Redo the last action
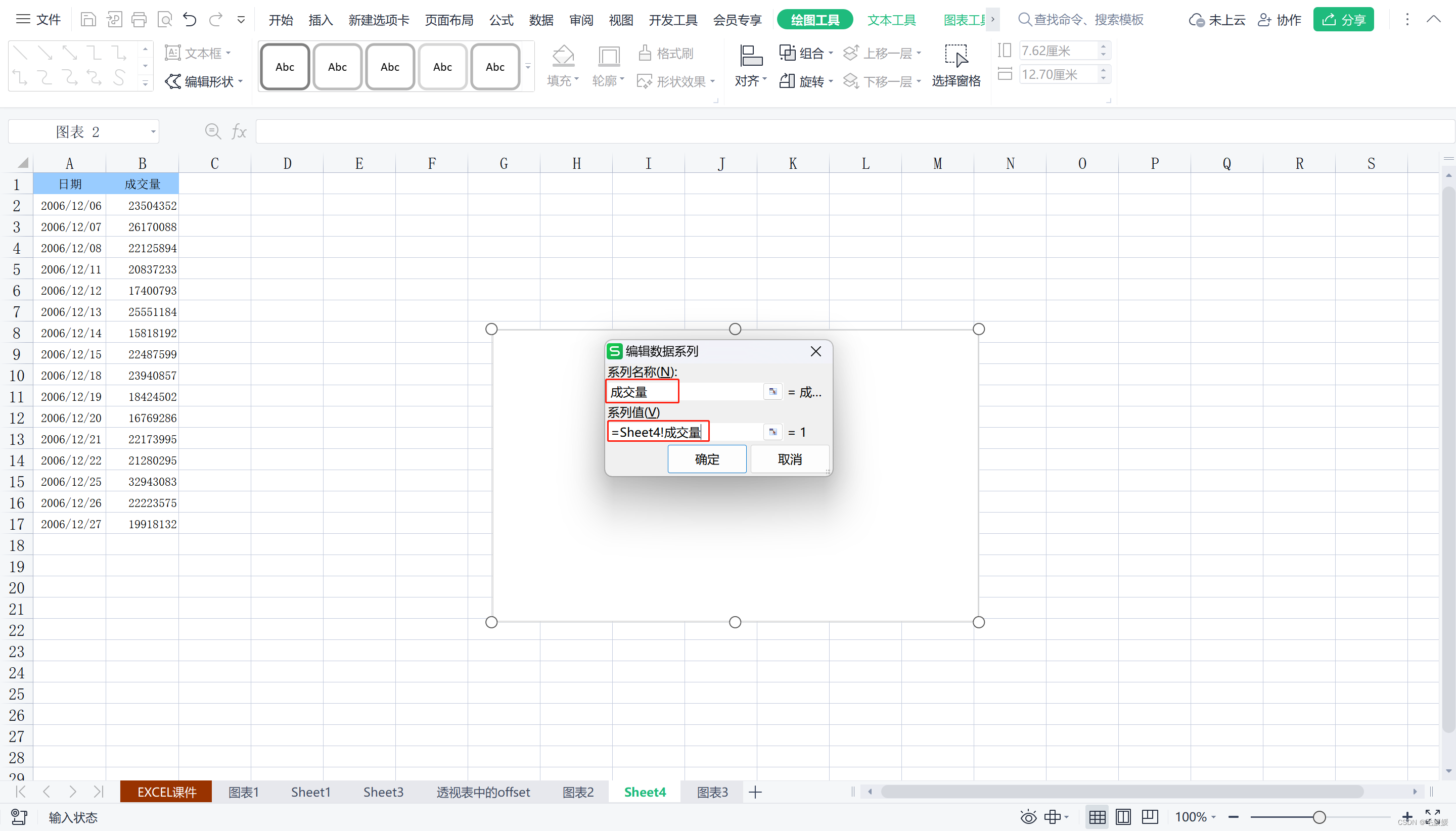 (x=215, y=20)
